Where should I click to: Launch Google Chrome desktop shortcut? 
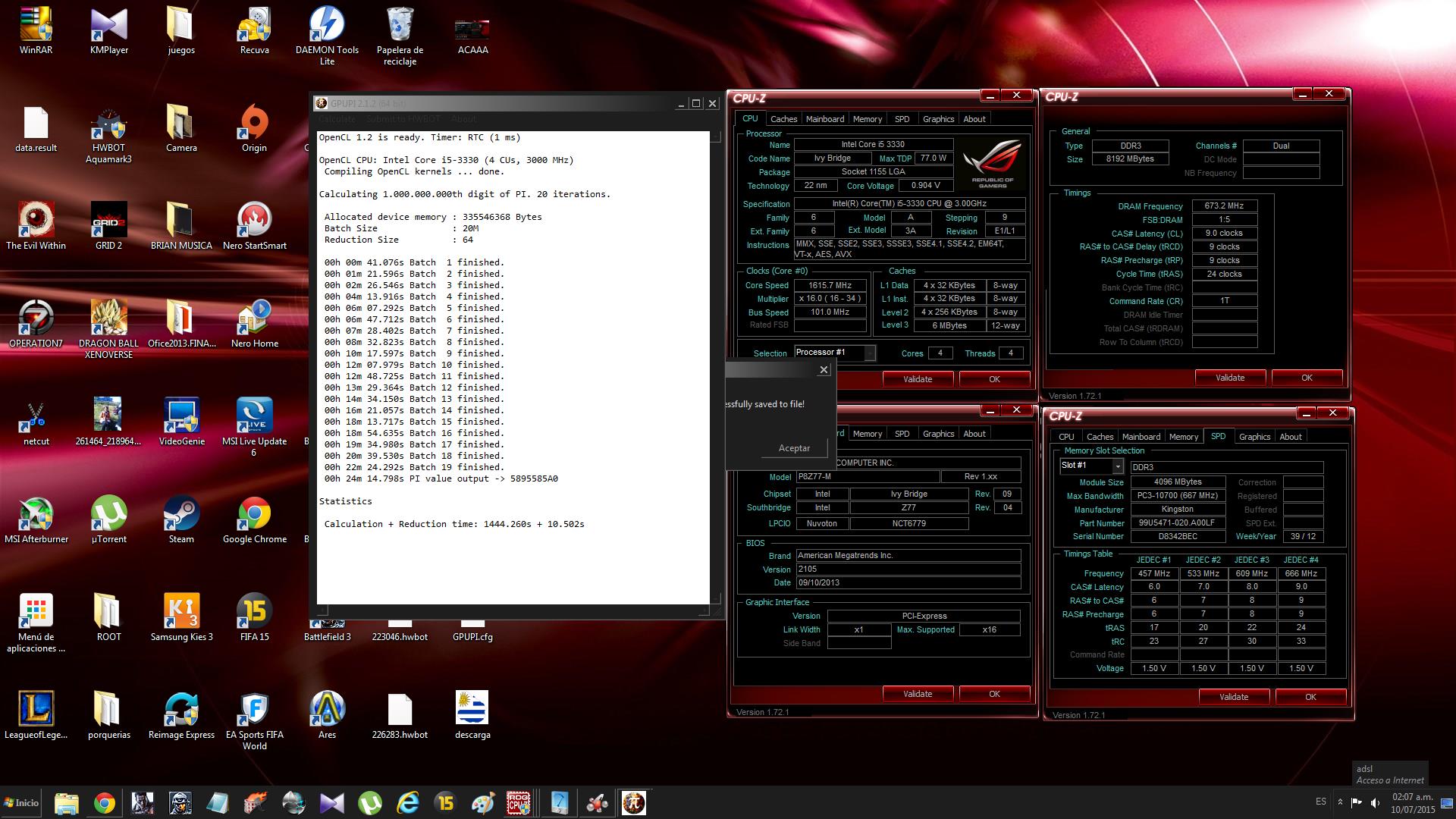[254, 519]
